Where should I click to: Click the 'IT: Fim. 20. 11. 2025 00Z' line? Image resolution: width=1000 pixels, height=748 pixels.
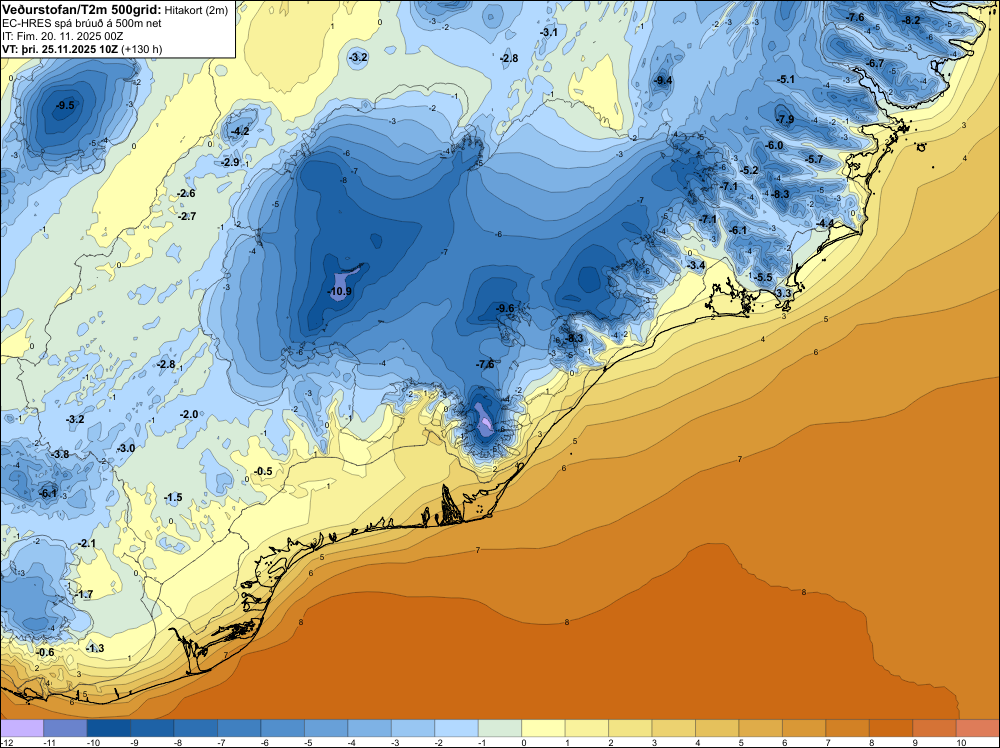point(62,36)
